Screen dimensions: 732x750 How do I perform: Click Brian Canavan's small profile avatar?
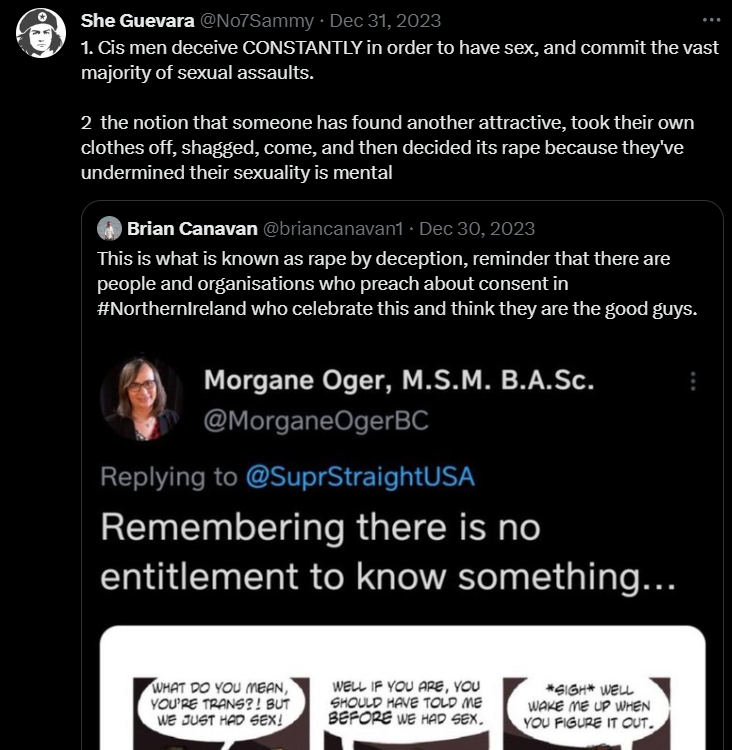[x=109, y=229]
